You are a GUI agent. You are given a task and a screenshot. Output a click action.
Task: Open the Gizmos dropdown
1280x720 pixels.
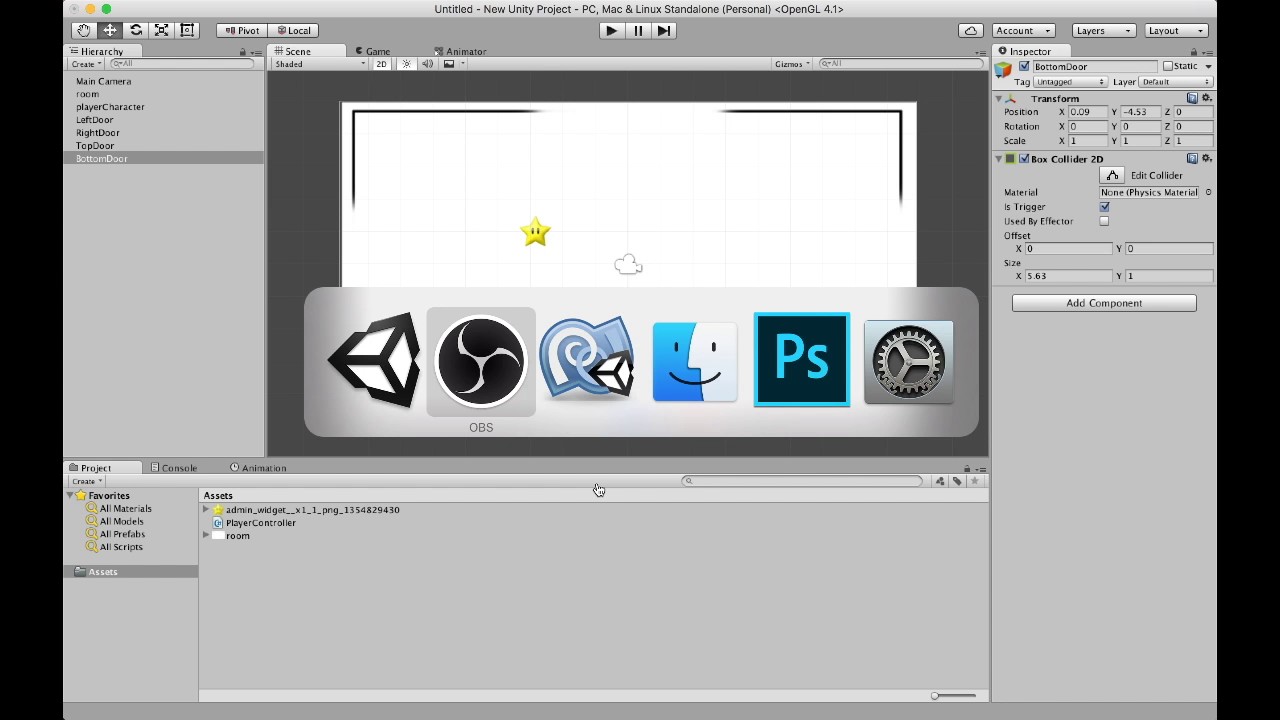794,64
